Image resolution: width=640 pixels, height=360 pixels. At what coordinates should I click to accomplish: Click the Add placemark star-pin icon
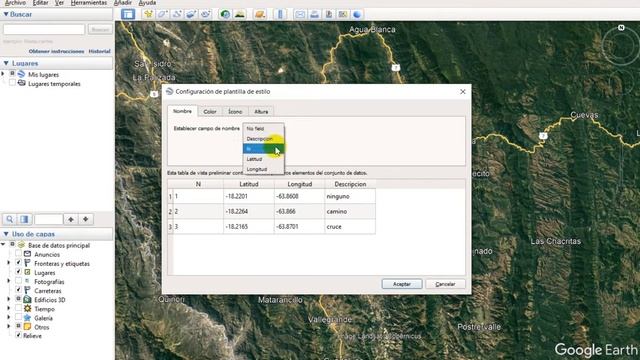[x=148, y=14]
